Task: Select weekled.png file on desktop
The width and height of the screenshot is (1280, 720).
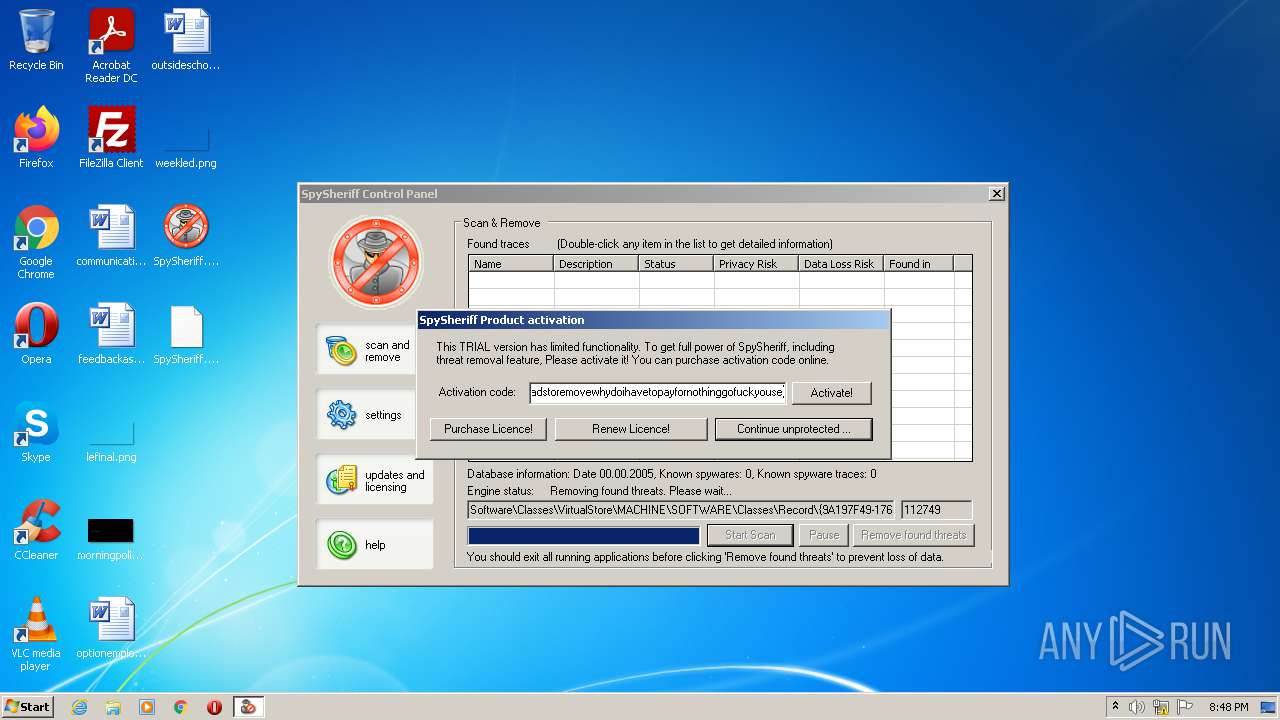Action: [x=186, y=148]
